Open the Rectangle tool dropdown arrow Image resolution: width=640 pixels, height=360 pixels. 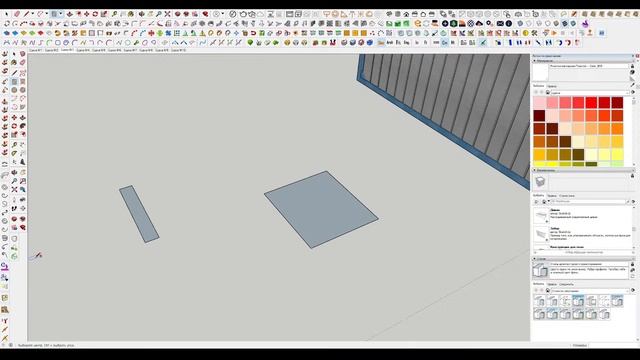pos(60,14)
